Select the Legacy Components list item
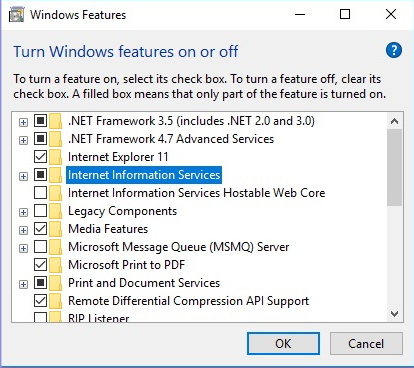Viewport: 414px width, 368px height. [x=122, y=211]
